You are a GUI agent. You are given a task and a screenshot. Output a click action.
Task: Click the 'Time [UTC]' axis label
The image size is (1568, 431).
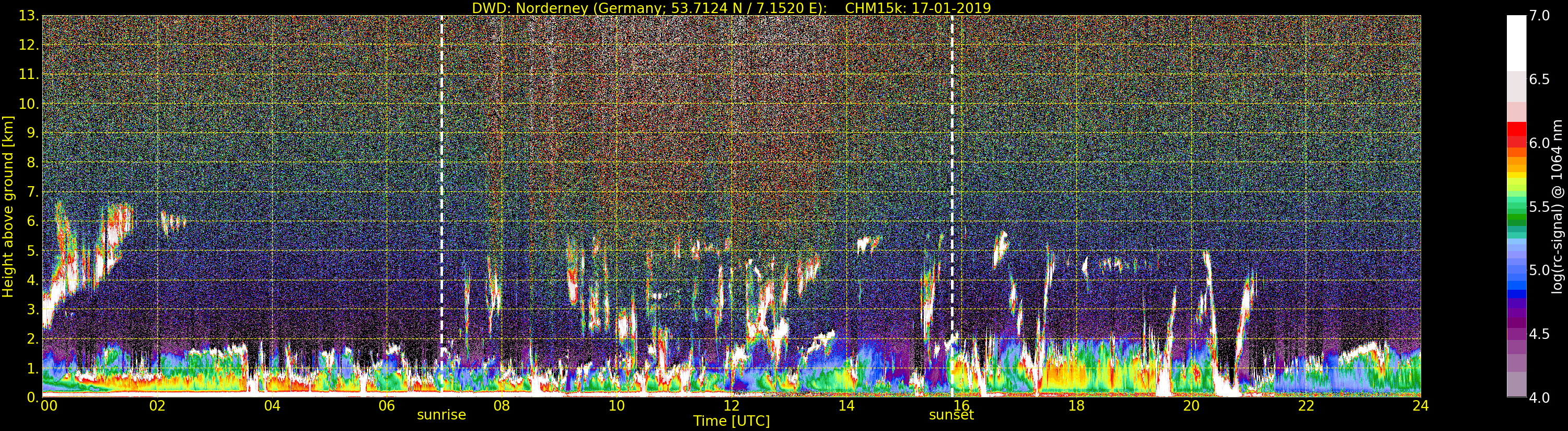coord(731,421)
